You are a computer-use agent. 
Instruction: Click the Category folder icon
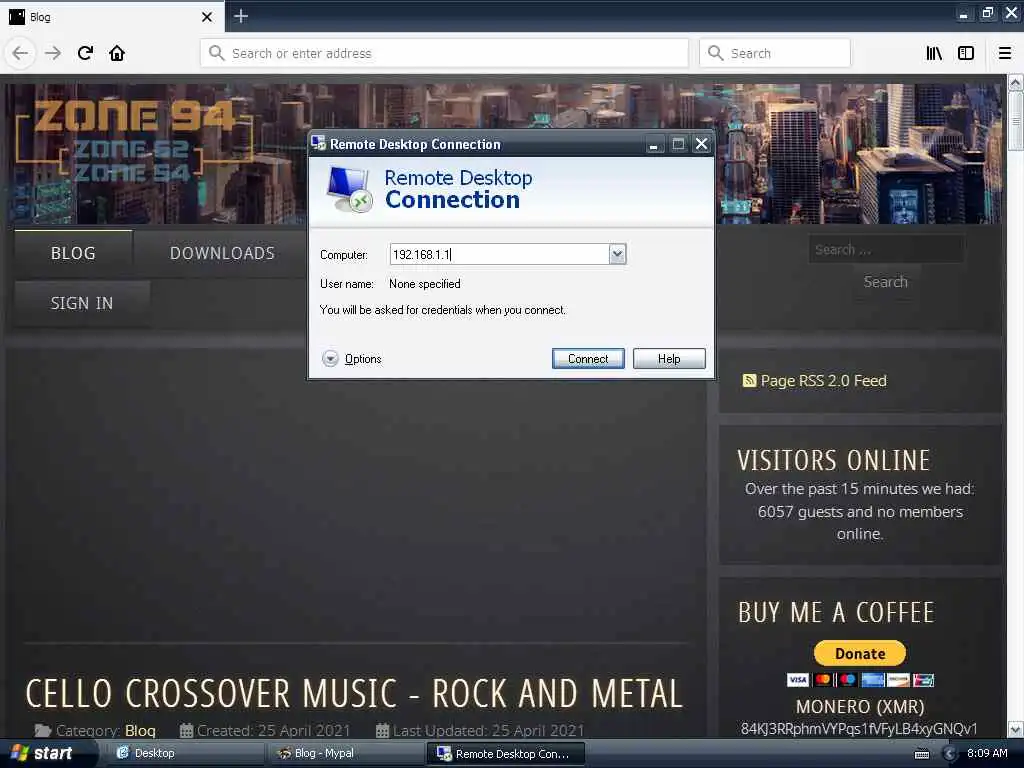[x=43, y=730]
